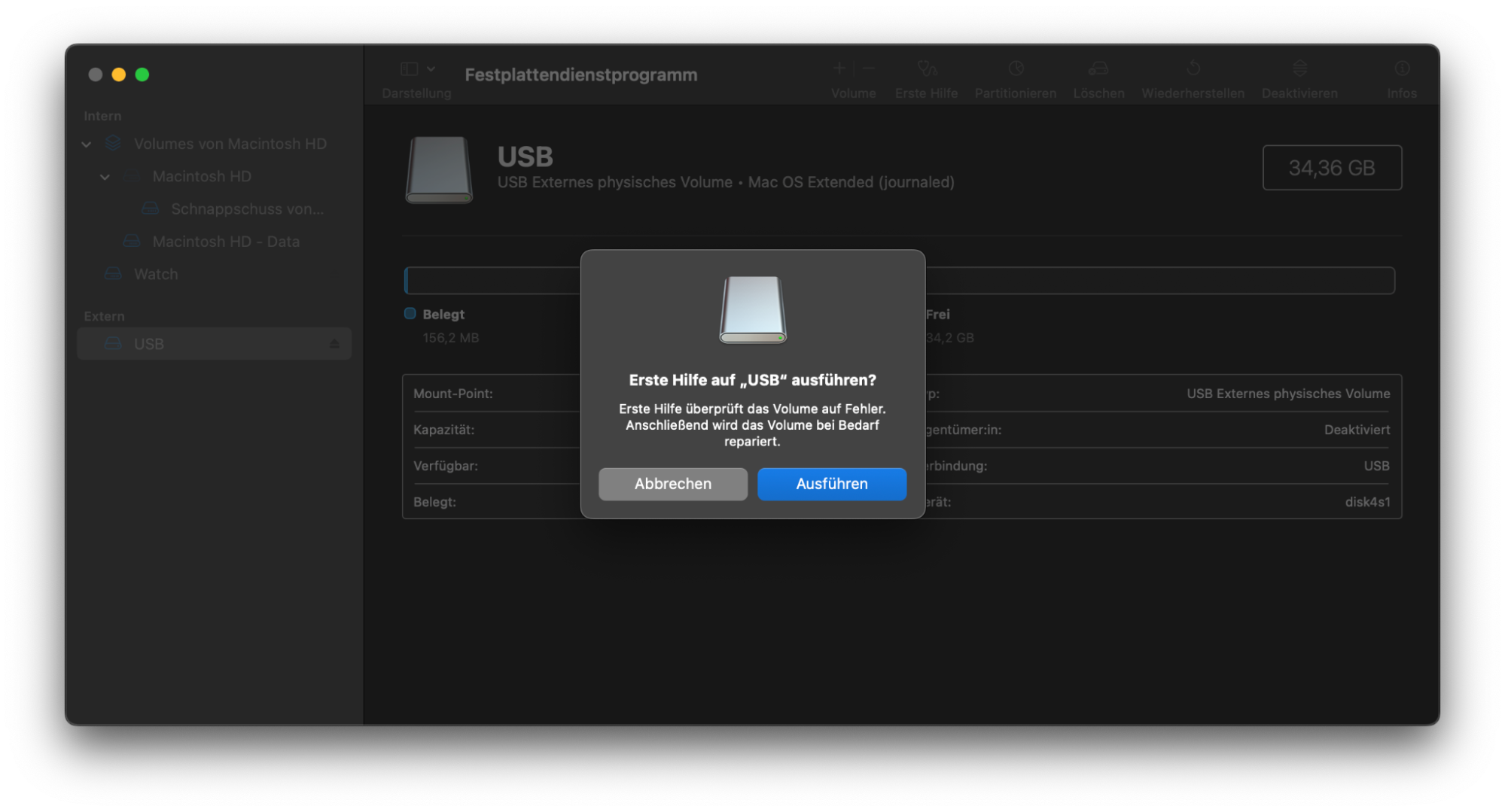Click the minus icon next to Volume

point(868,68)
